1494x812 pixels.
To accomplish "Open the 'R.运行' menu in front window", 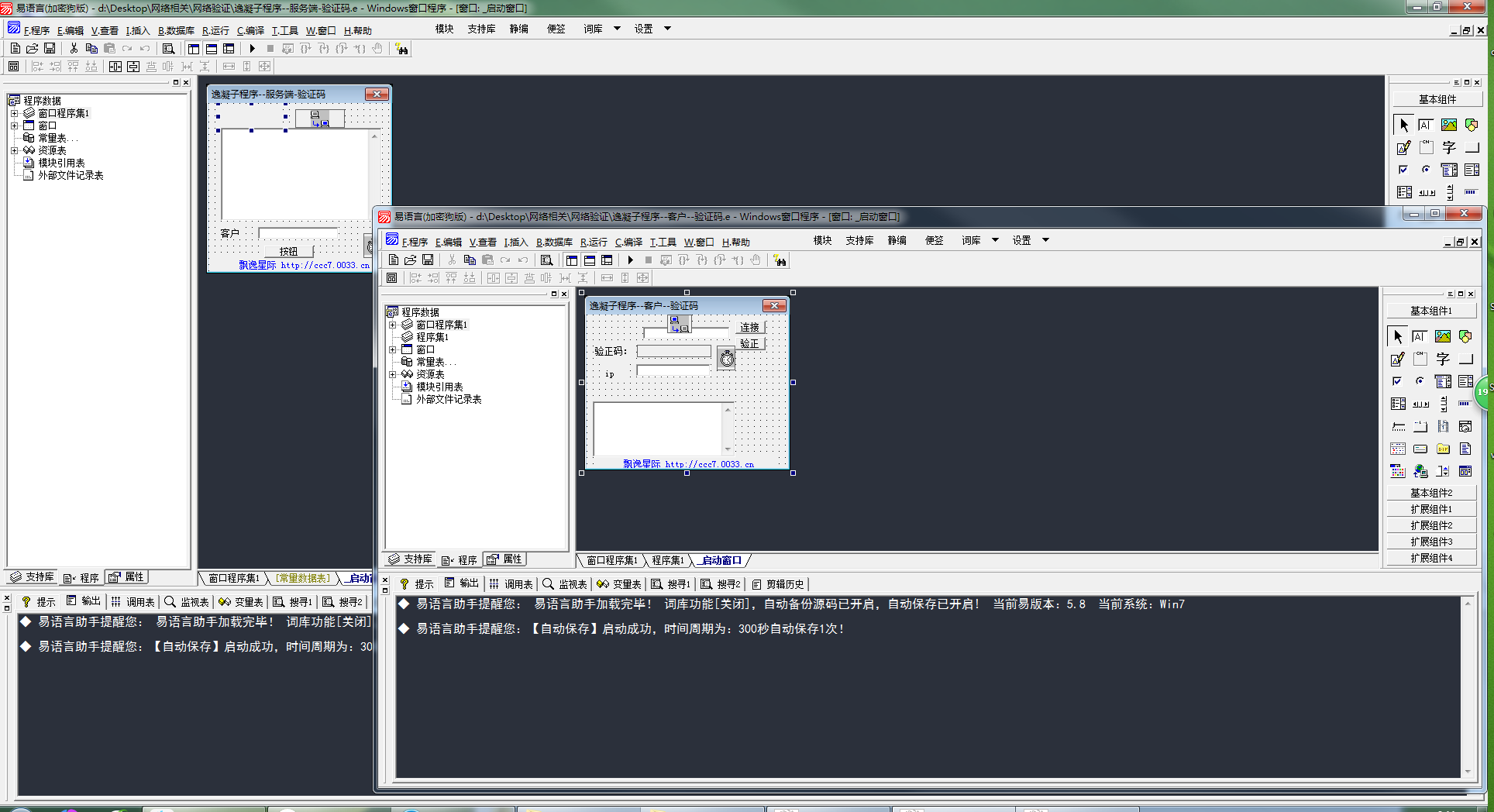I will [x=594, y=242].
